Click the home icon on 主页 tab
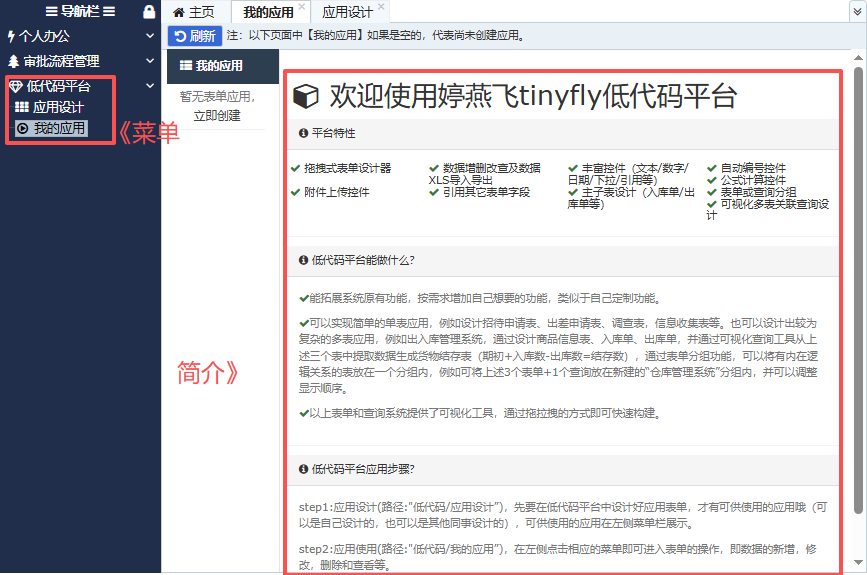Screen dimensions: 867x575 pyautogui.click(x=179, y=12)
